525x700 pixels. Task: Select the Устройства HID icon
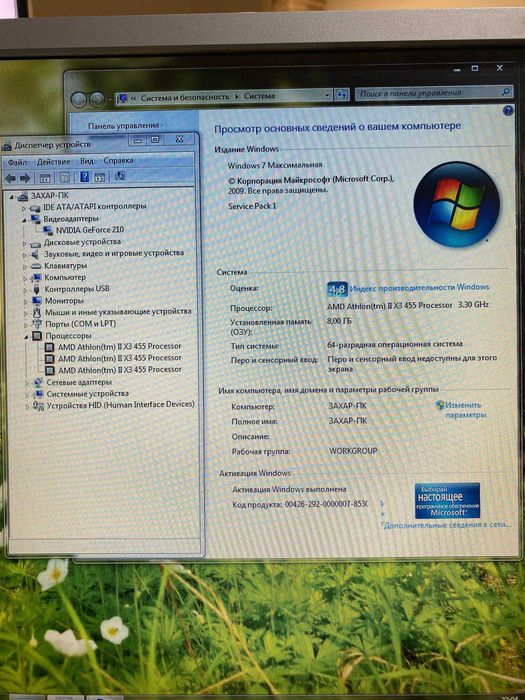coord(38,405)
